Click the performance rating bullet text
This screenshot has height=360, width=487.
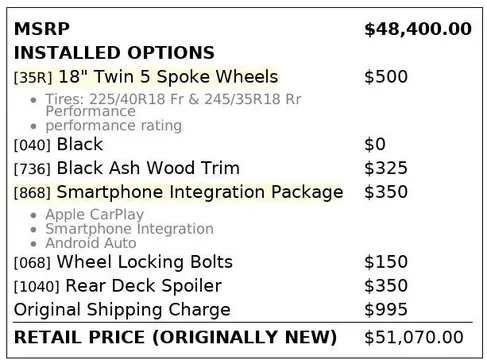114,126
